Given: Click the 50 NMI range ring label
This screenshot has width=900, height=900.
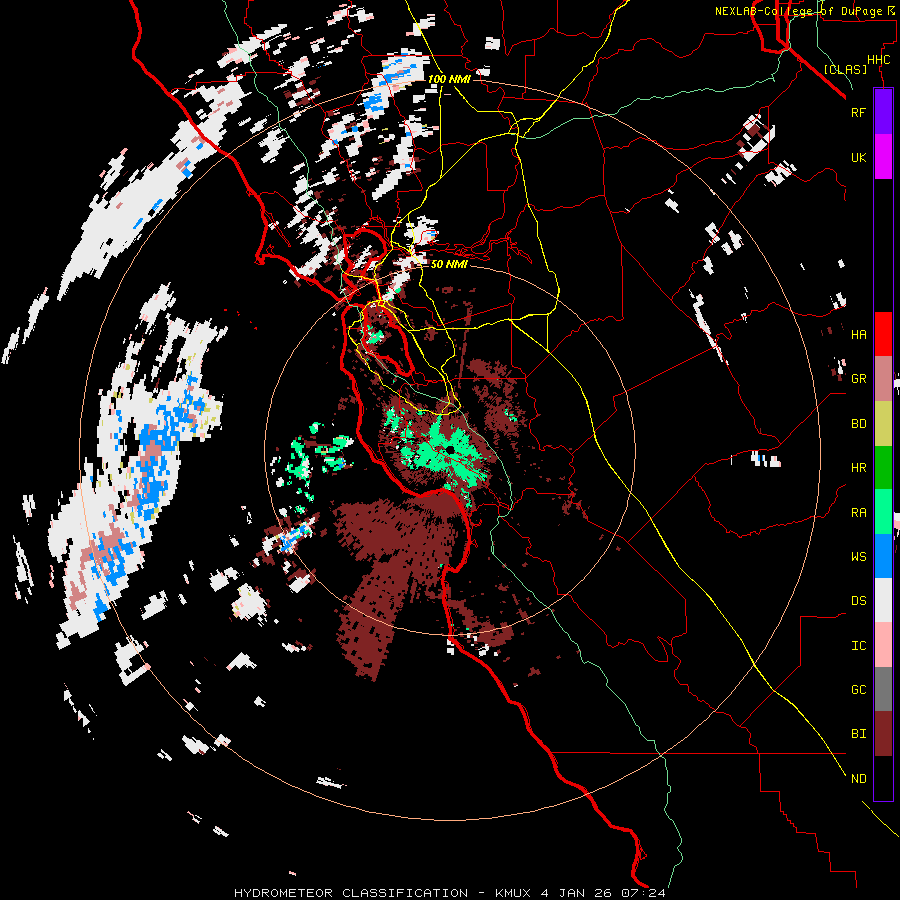Looking at the screenshot, I should tap(449, 264).
